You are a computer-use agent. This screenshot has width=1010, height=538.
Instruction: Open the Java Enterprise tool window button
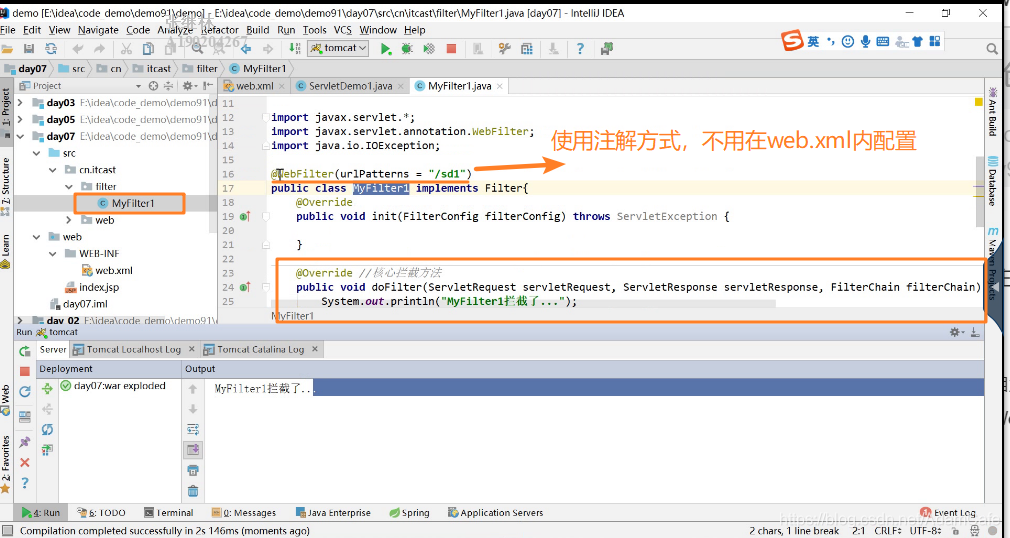click(x=333, y=513)
